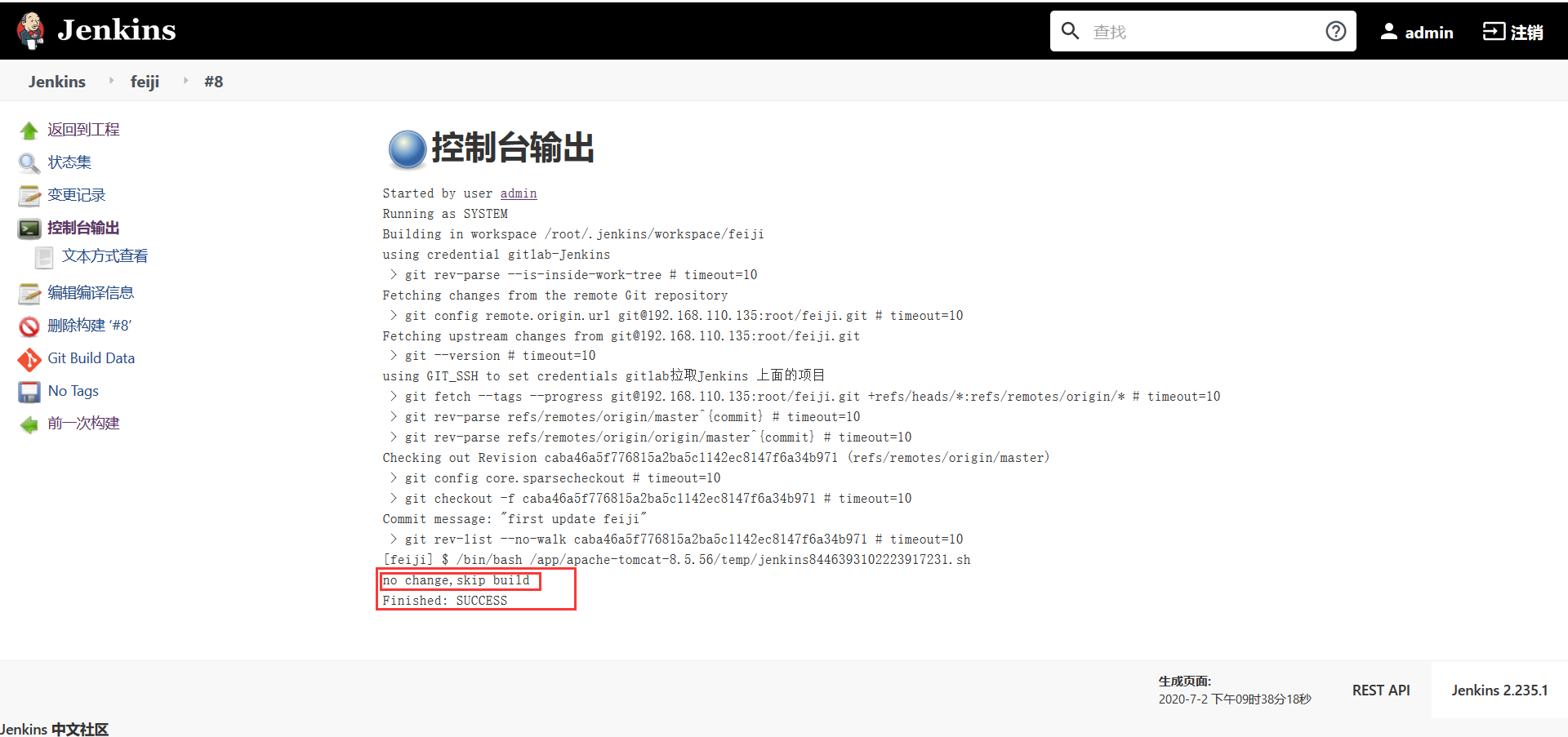The width and height of the screenshot is (1568, 737).
Task: Click the Git Build Data diamond icon
Action: click(29, 359)
